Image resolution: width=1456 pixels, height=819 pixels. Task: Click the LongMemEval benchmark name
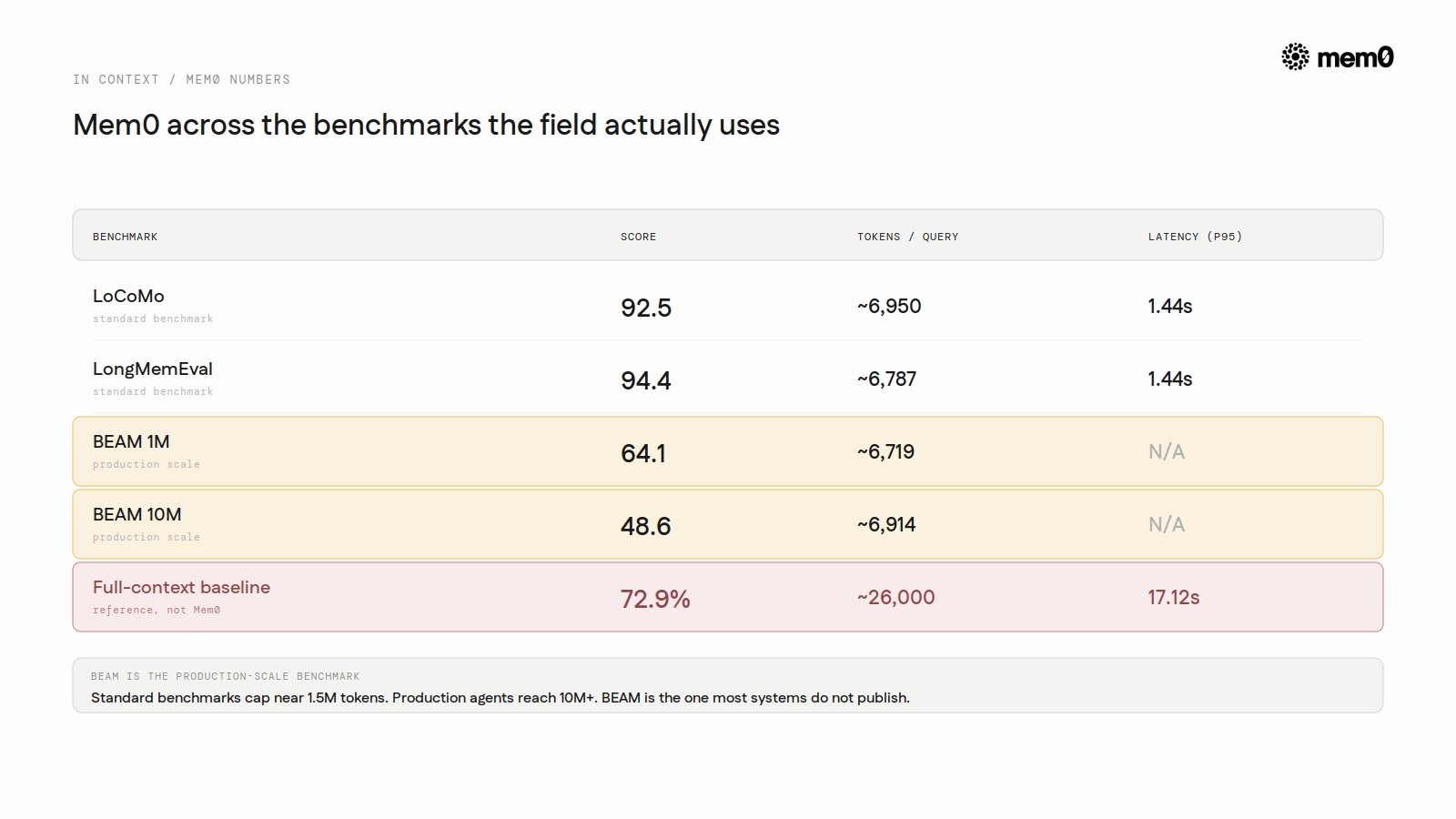(153, 369)
